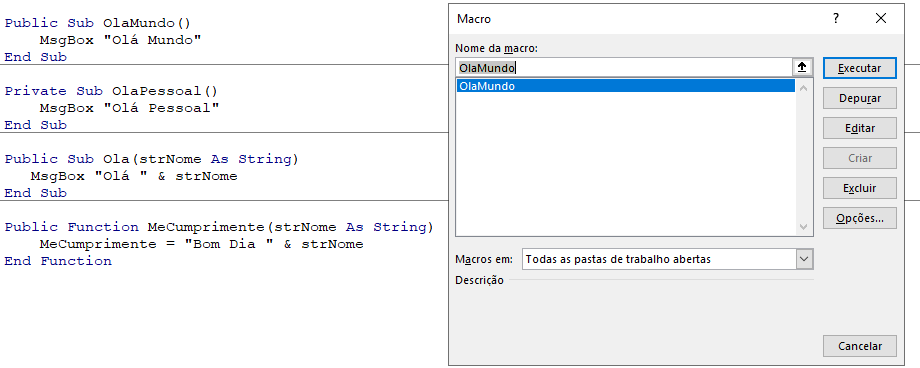
Task: Click the 'MsgBox "Olá Pessoal"' line
Action: click(x=129, y=108)
